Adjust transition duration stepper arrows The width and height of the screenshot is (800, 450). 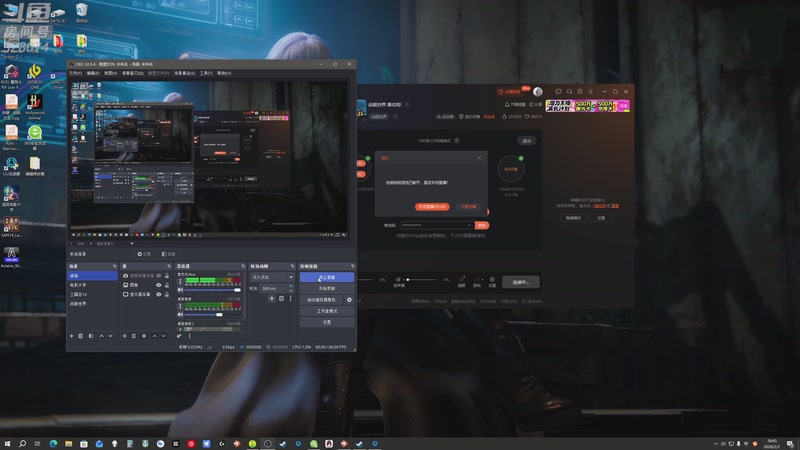(291, 288)
